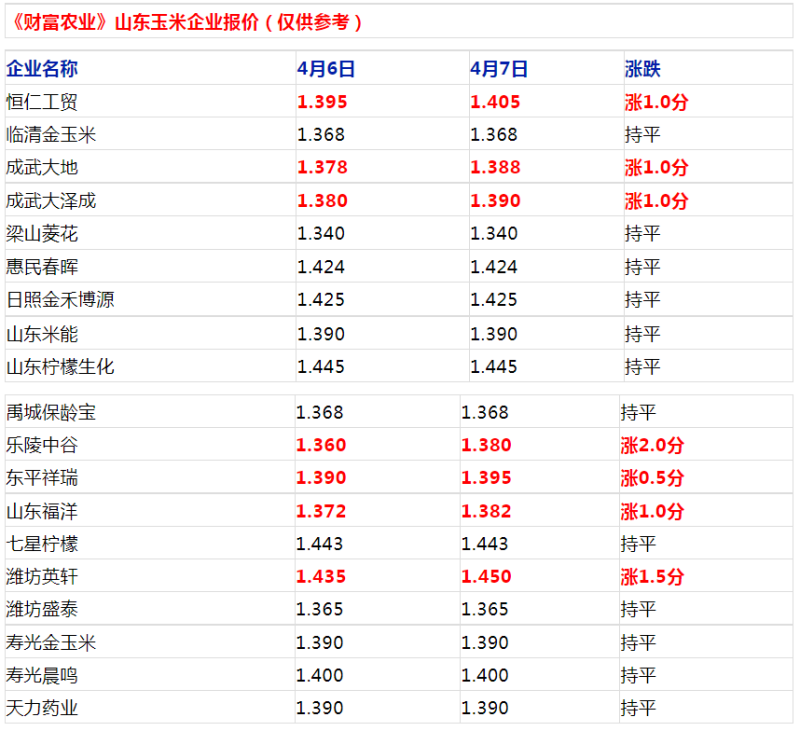
Task: Click the company name 潍坊盛泰
Action: tap(42, 609)
